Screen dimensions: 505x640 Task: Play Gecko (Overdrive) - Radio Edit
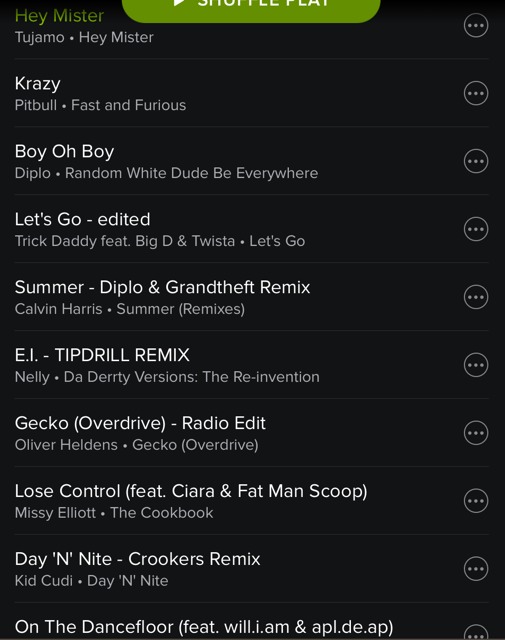coord(229,433)
